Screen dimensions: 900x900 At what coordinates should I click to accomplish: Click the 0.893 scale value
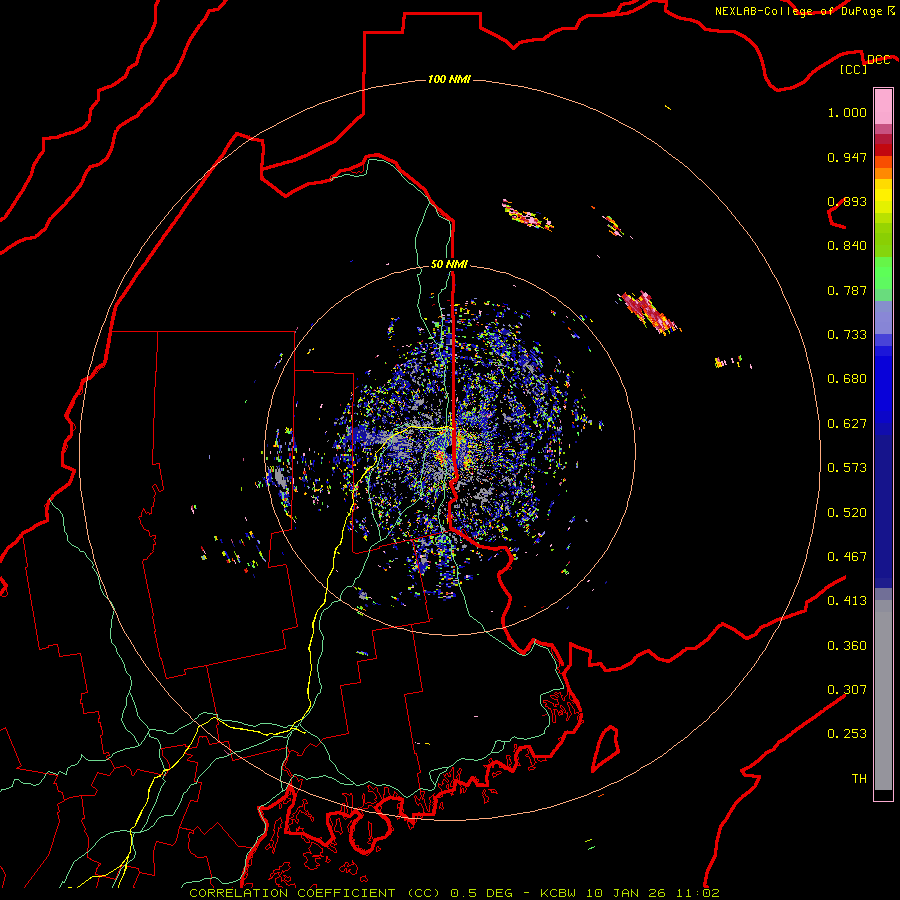[847, 201]
